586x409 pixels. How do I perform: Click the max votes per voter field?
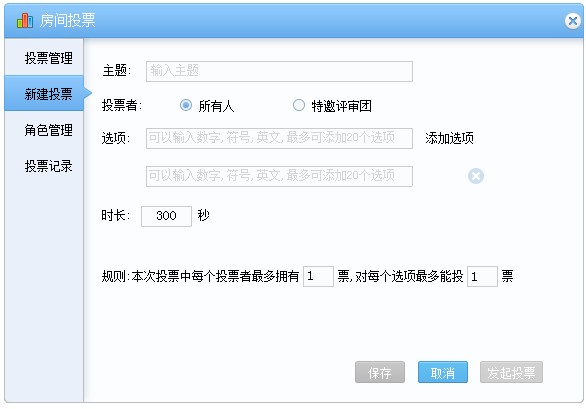(x=318, y=277)
